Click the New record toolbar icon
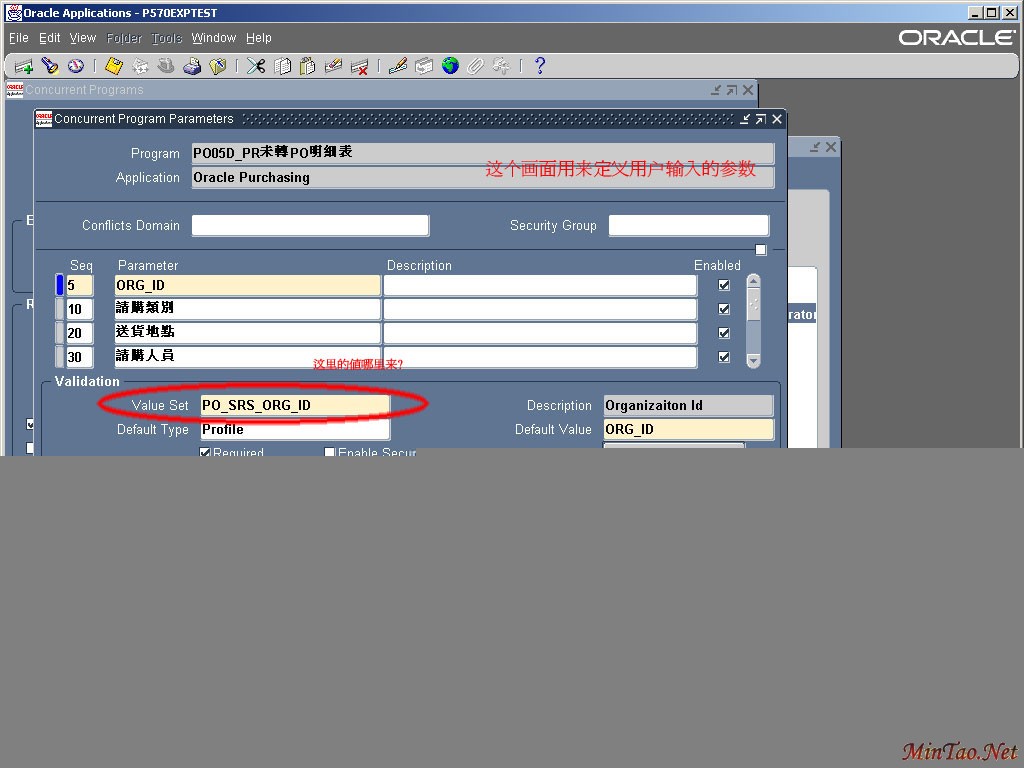1024x768 pixels. 23,66
